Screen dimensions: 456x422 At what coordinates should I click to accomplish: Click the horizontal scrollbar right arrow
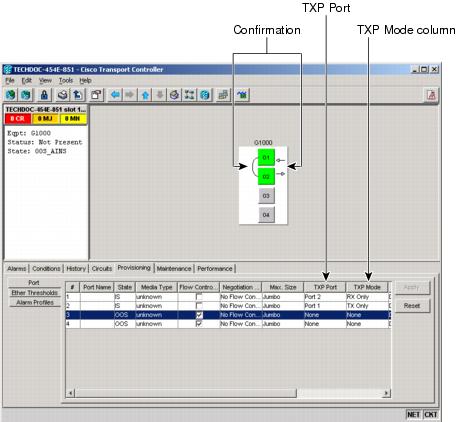386,393
